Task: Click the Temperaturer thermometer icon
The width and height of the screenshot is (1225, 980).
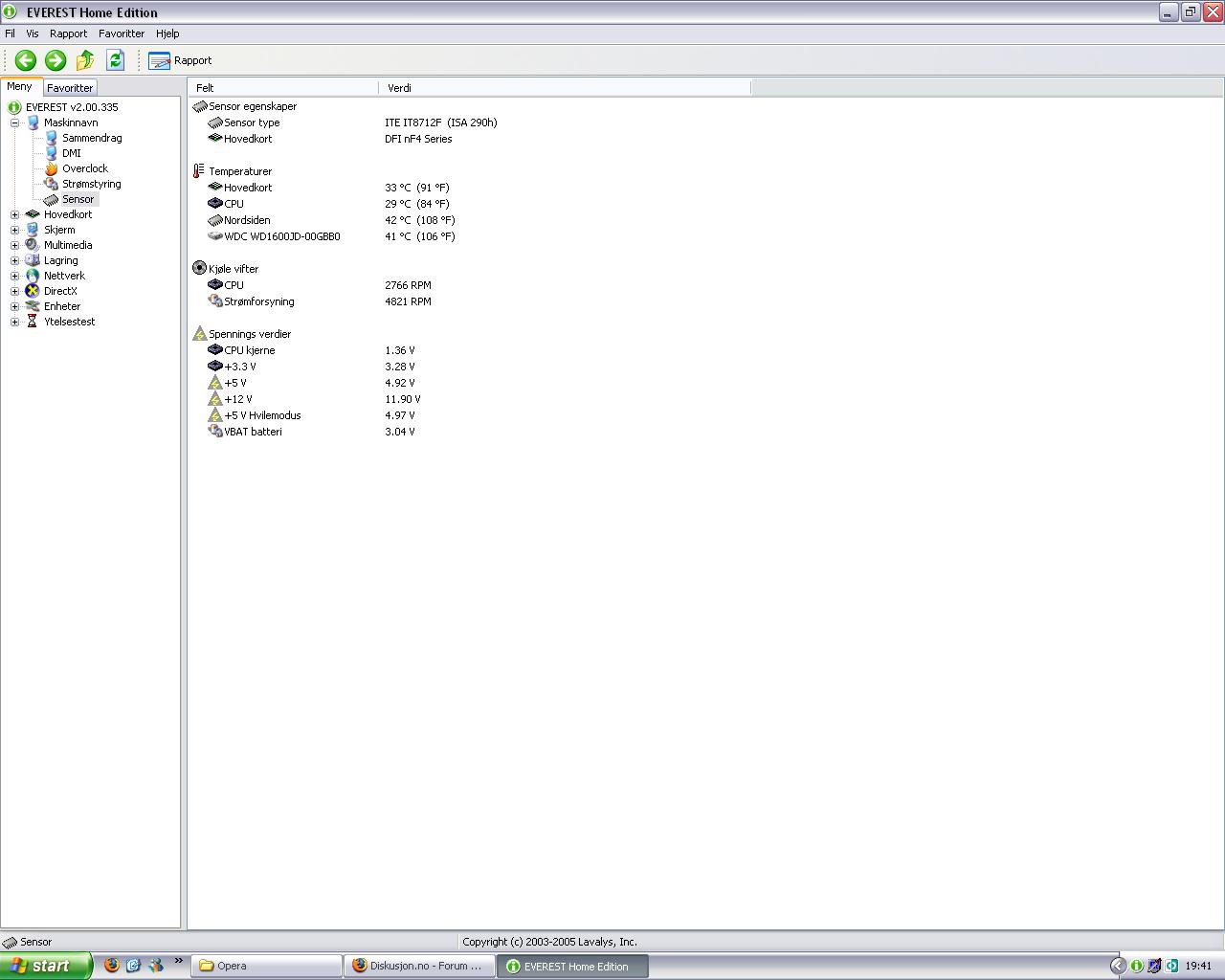Action: click(199, 171)
